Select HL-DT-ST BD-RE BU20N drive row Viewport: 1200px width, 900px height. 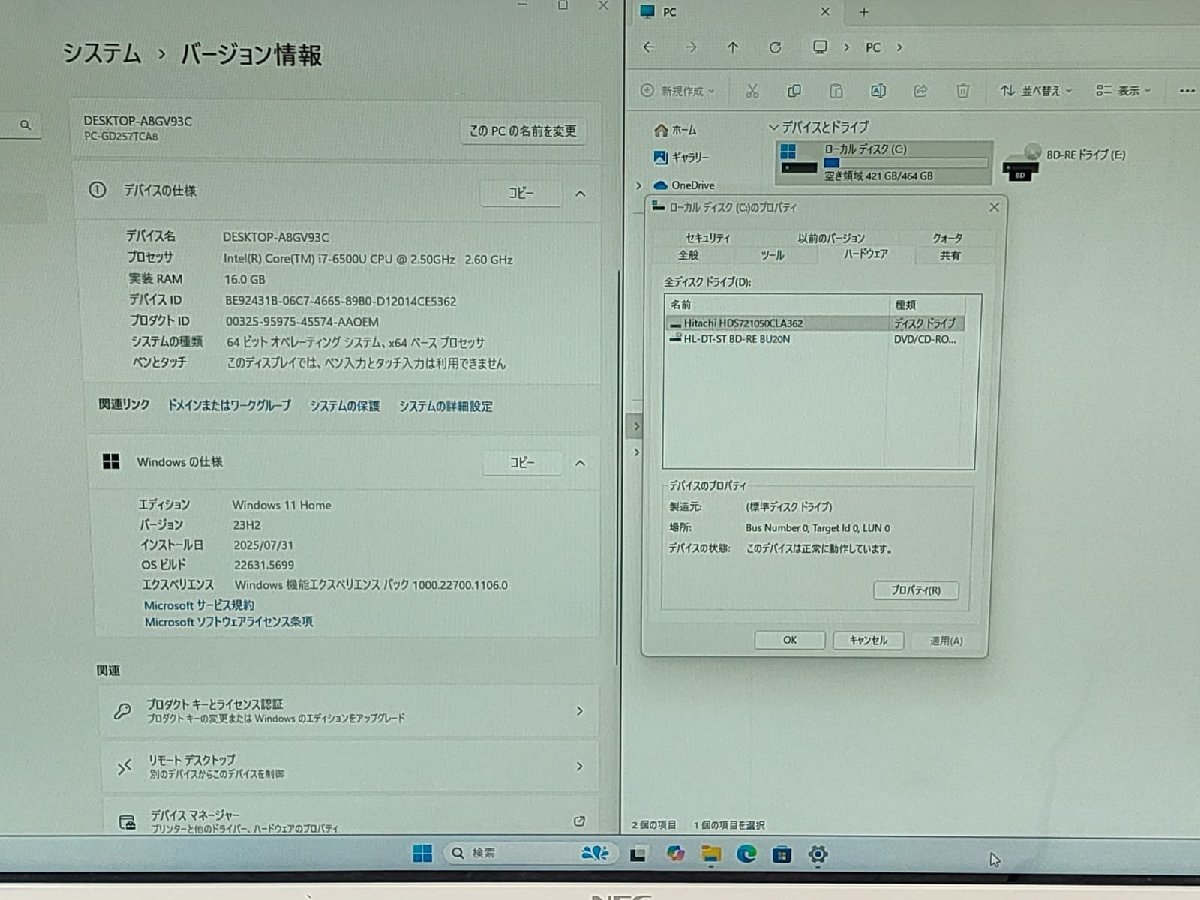click(815, 339)
